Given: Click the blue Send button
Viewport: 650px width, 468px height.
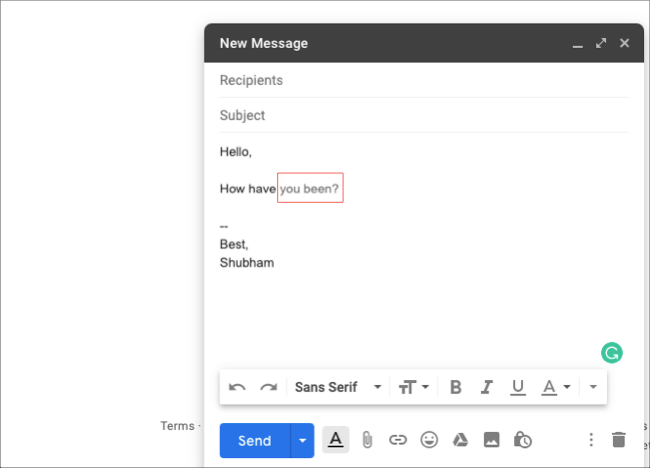Looking at the screenshot, I should point(255,440).
